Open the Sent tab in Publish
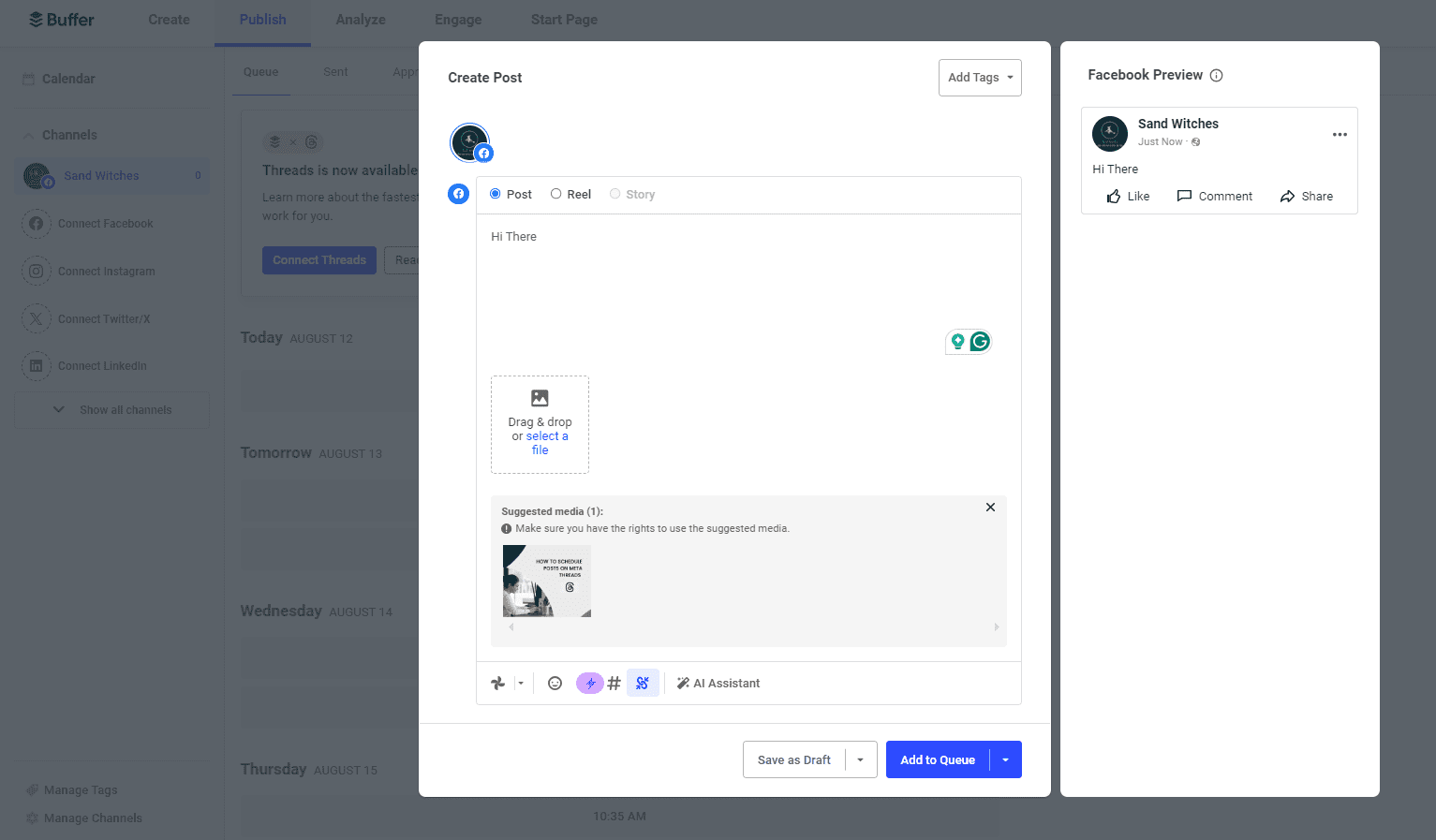The image size is (1436, 840). (335, 71)
